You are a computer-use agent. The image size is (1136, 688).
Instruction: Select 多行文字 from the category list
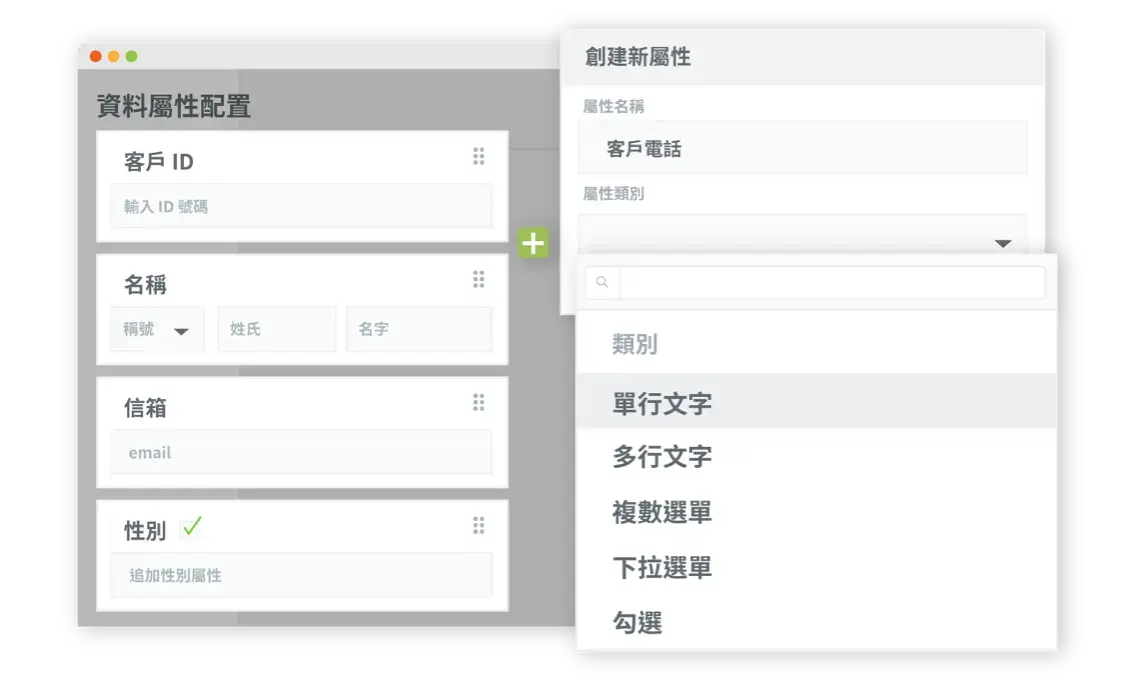coord(662,457)
